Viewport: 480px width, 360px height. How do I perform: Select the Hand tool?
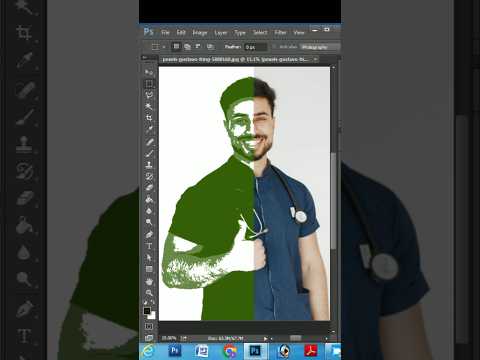coord(149,282)
